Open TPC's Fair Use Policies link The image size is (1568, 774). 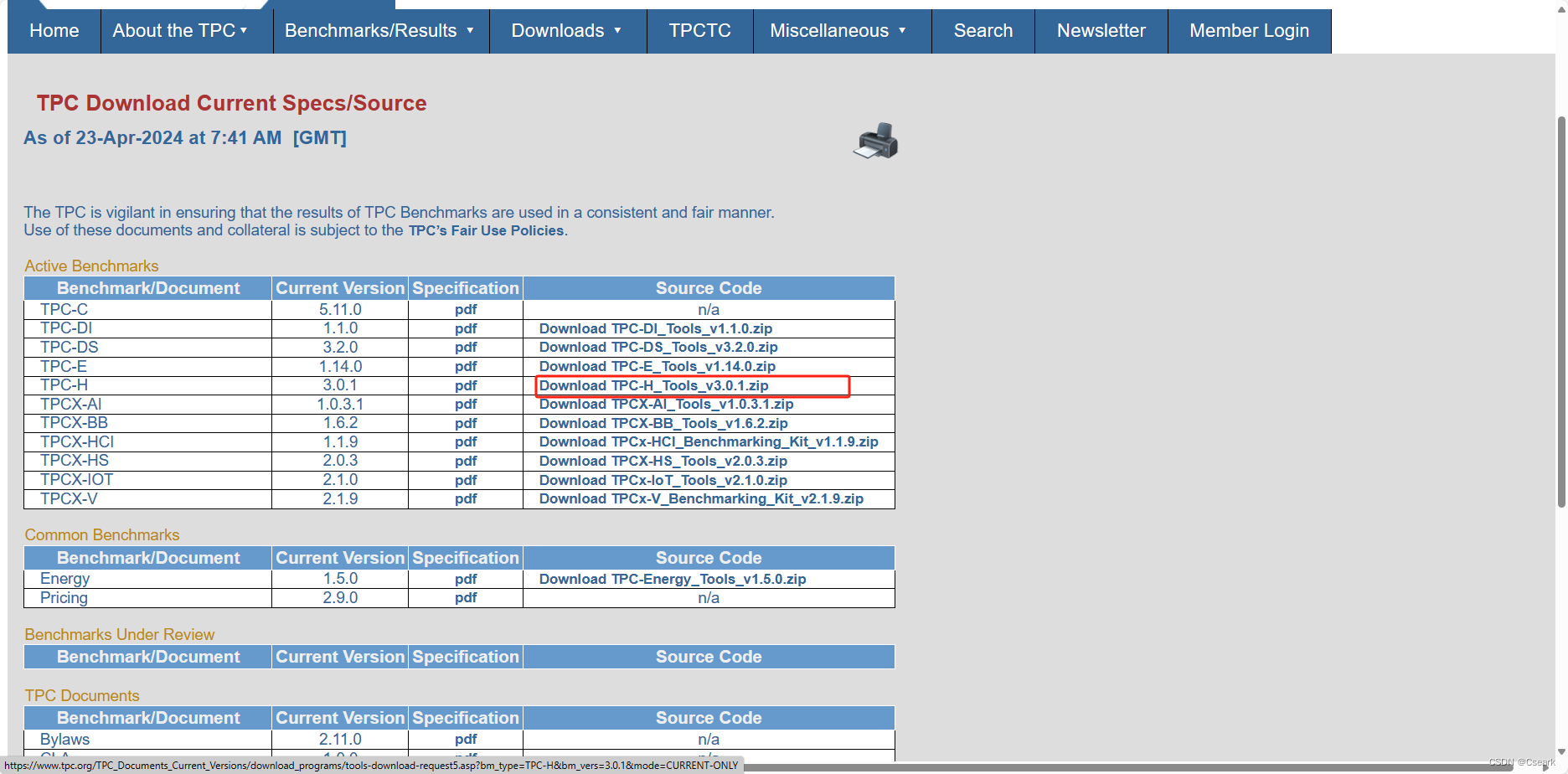click(486, 230)
